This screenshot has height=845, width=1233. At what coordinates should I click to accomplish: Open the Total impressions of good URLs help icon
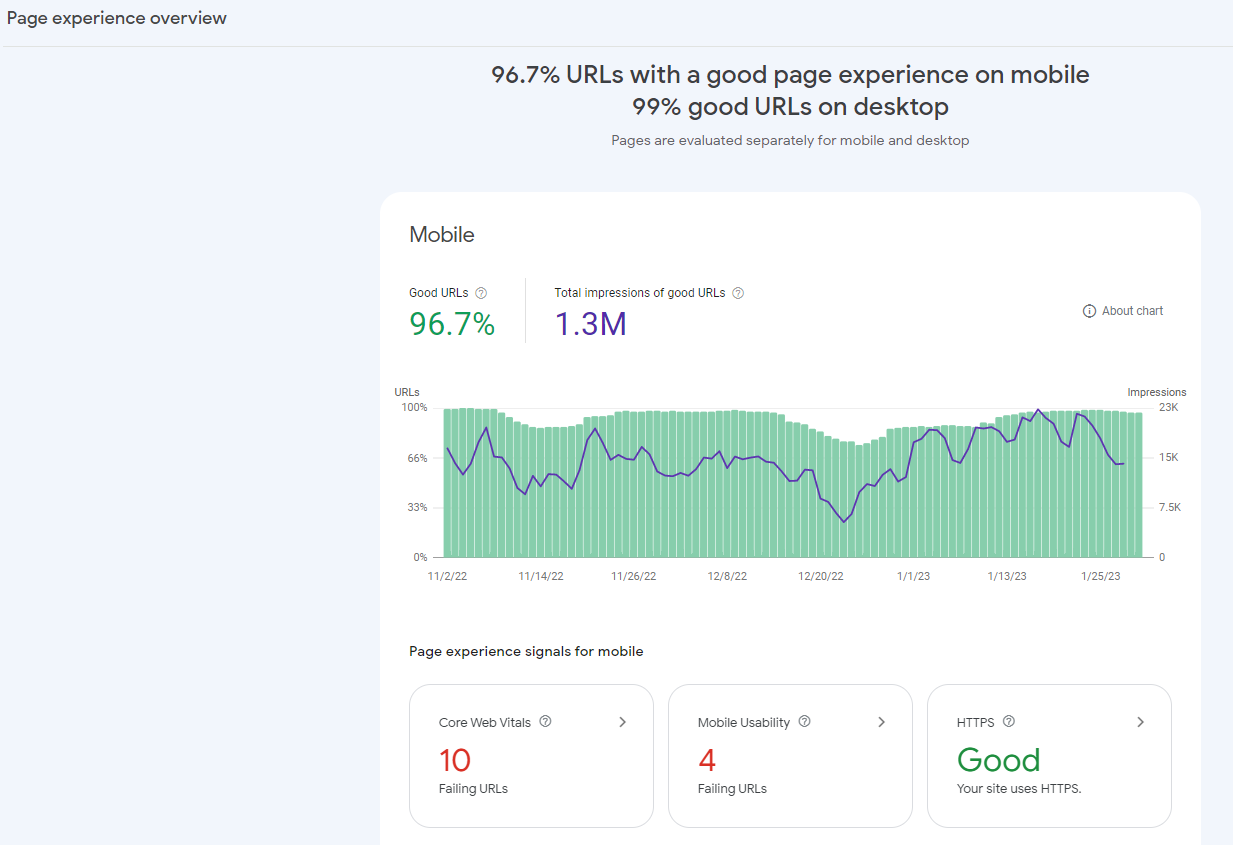click(x=737, y=292)
